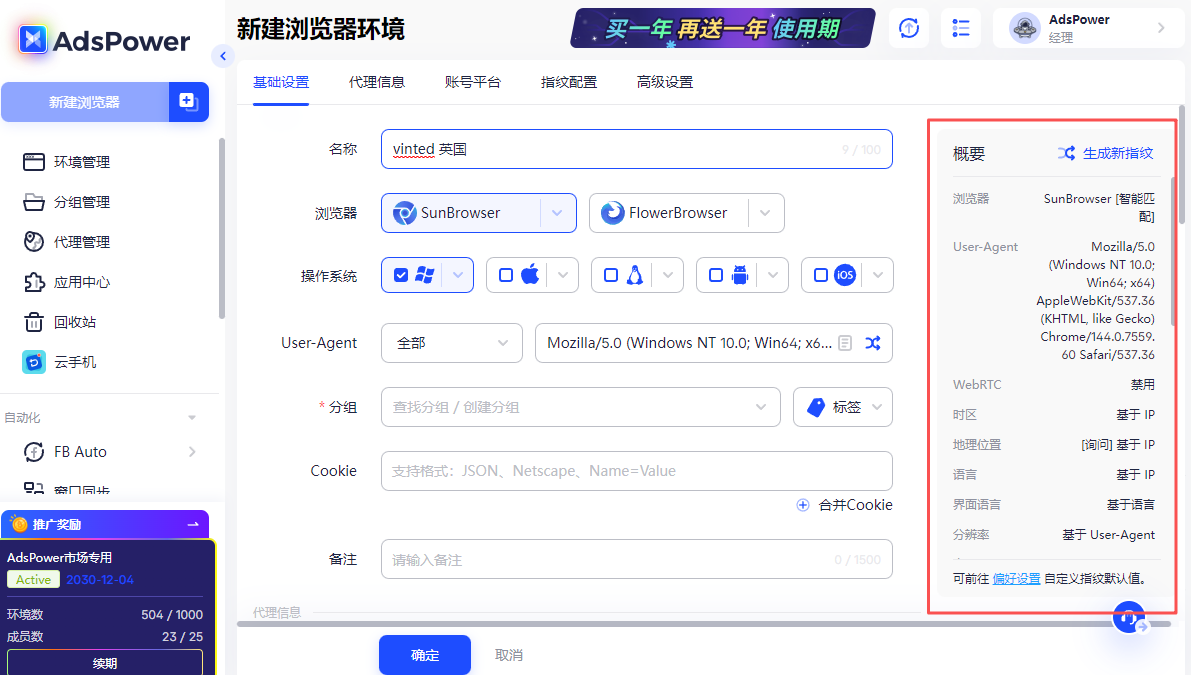
Task: Enable the macOS operating system checkbox
Action: point(508,274)
